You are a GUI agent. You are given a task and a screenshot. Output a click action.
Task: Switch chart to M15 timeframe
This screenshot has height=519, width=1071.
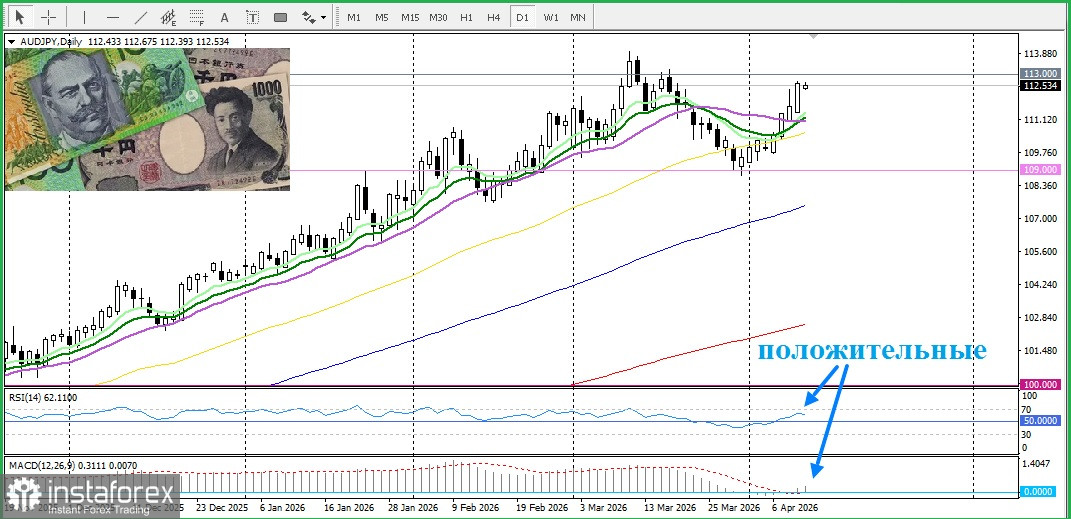click(x=410, y=17)
